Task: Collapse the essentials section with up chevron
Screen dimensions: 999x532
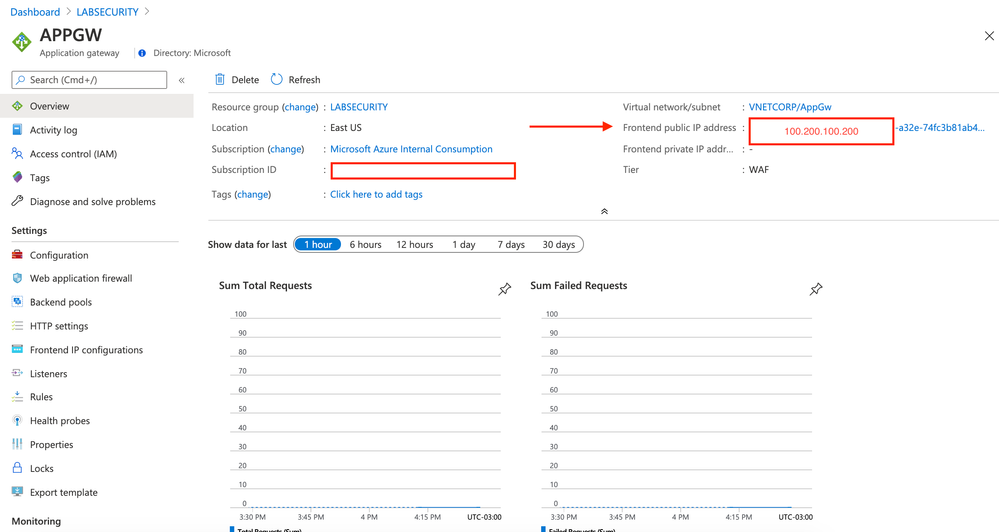Action: click(604, 212)
